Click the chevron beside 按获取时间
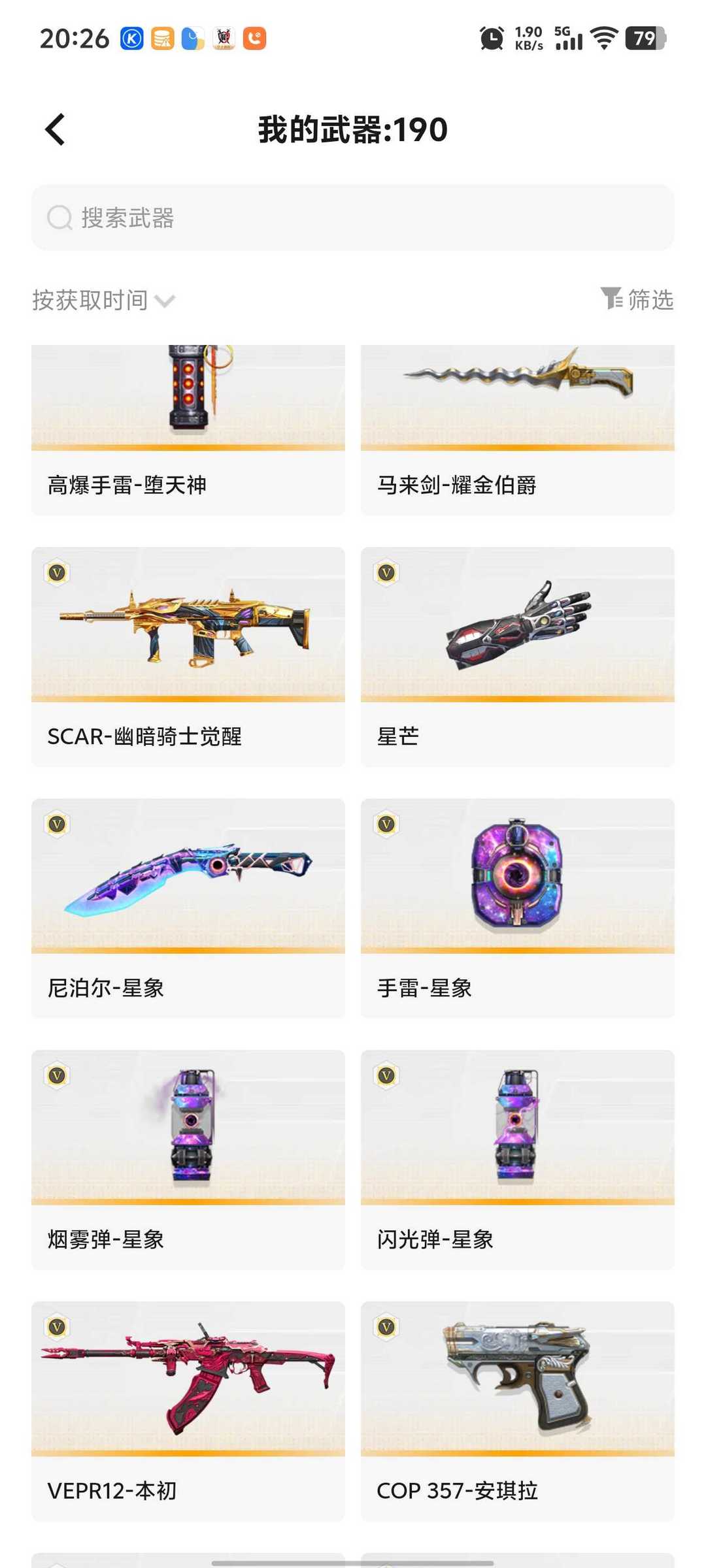The image size is (706, 1568). pos(165,301)
